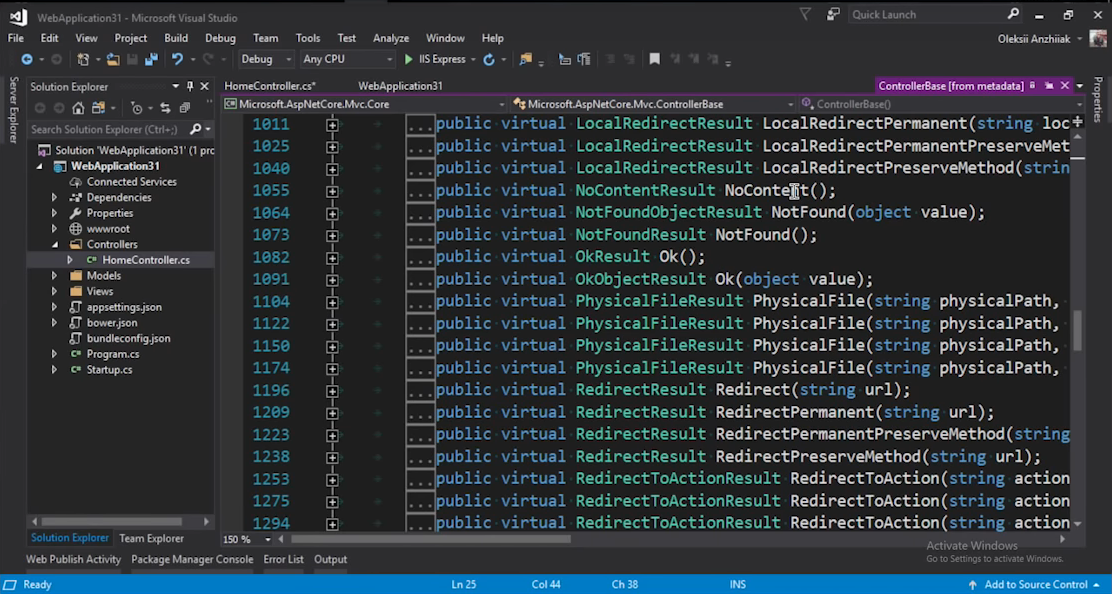Open the Web Publish Activity tab
1112x594 pixels.
click(74, 559)
